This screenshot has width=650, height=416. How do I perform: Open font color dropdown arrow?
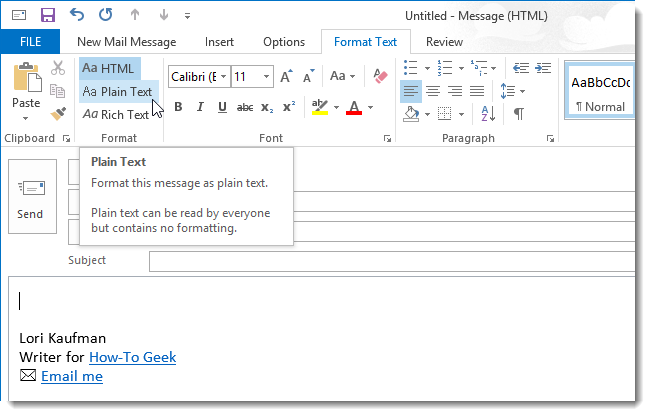pos(370,108)
